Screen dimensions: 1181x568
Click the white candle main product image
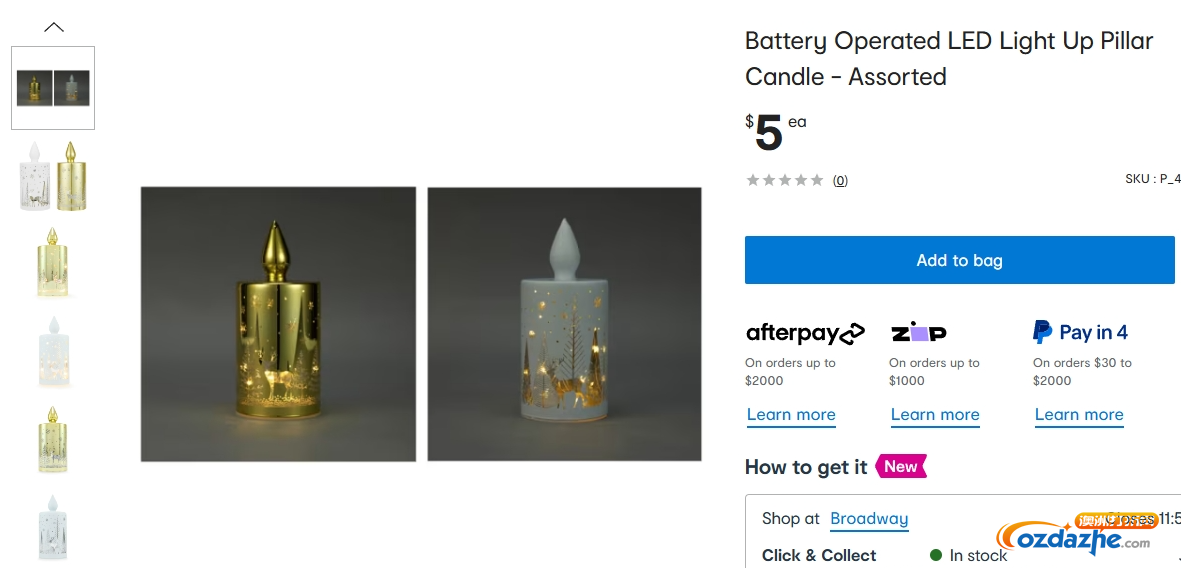pos(564,324)
